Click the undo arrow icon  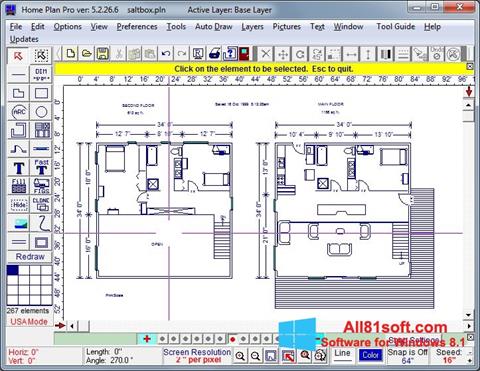(x=166, y=54)
